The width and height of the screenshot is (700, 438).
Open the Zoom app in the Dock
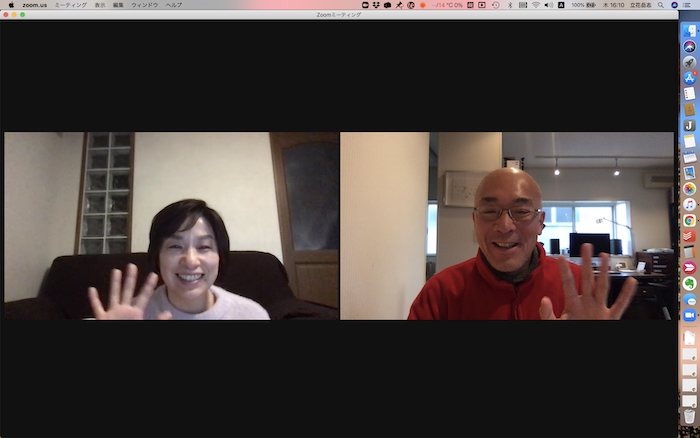[689, 316]
